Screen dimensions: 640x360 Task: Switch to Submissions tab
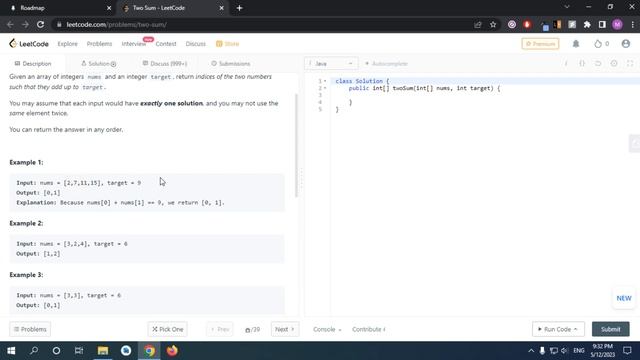tap(231, 64)
